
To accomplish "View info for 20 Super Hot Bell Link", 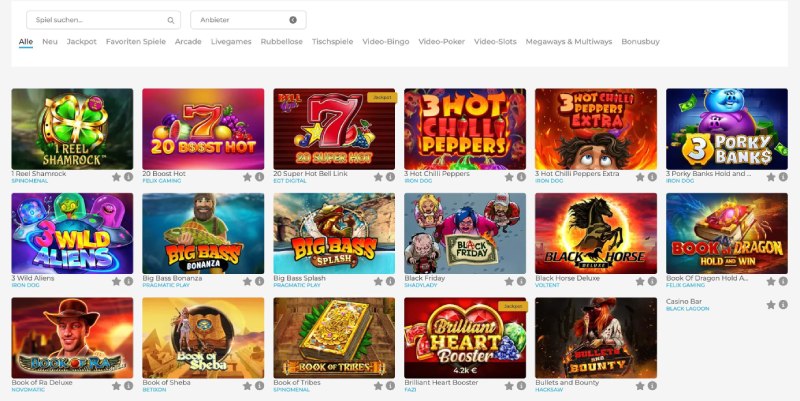I will 390,177.
